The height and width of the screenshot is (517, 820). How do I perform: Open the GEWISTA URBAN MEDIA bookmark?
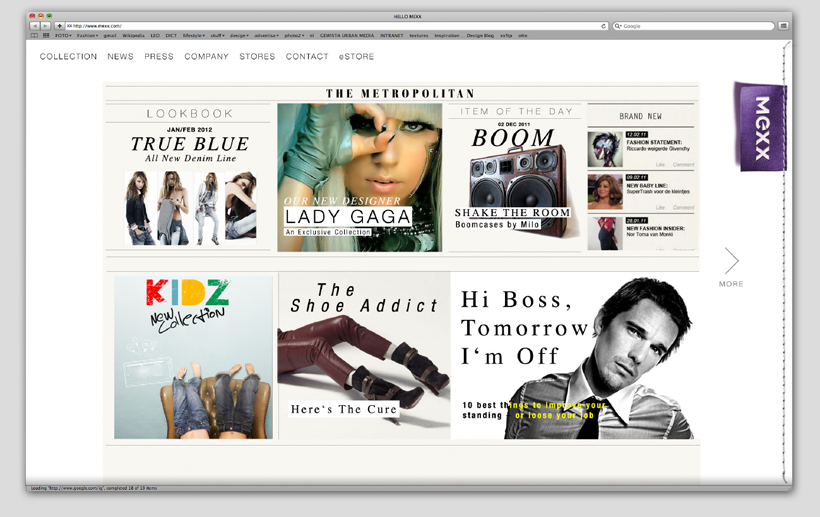pyautogui.click(x=347, y=36)
